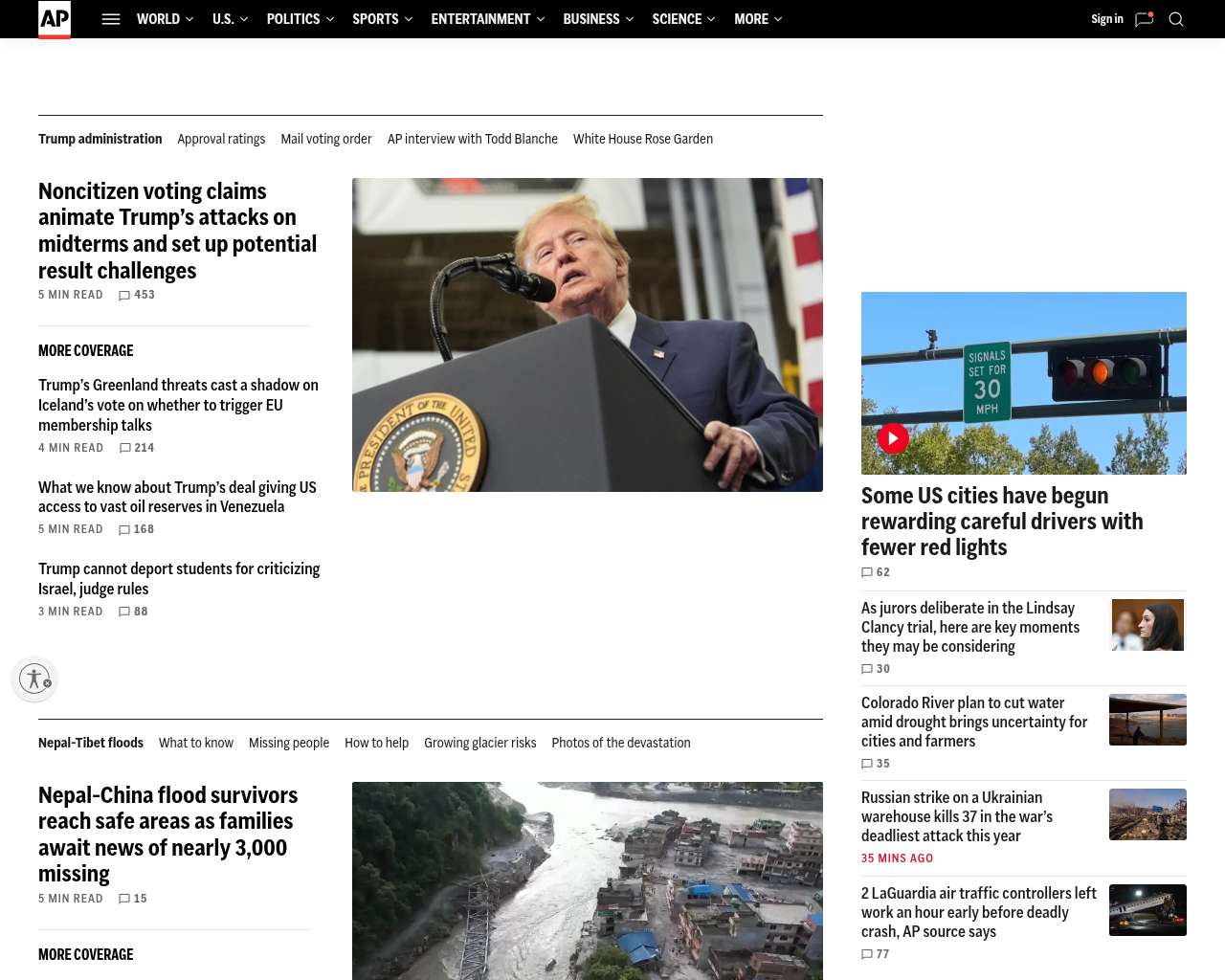This screenshot has width=1225, height=980.
Task: Open Colorado River water cut article
Action: 974,722
